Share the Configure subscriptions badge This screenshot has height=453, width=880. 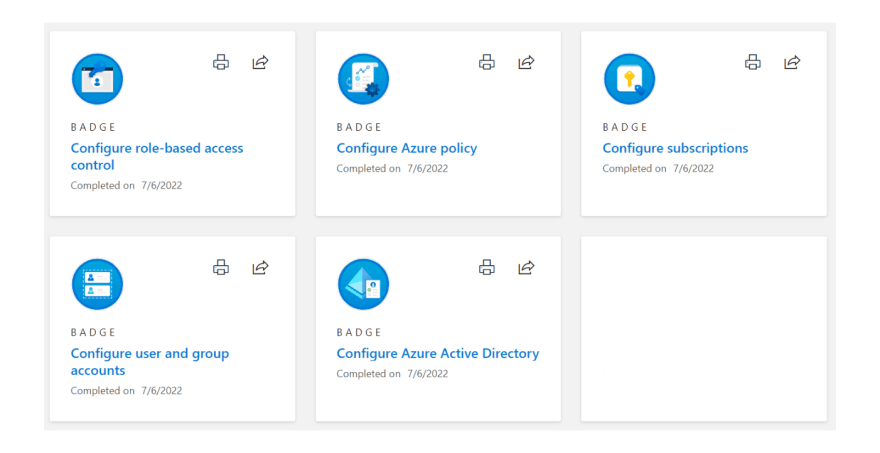(x=792, y=62)
